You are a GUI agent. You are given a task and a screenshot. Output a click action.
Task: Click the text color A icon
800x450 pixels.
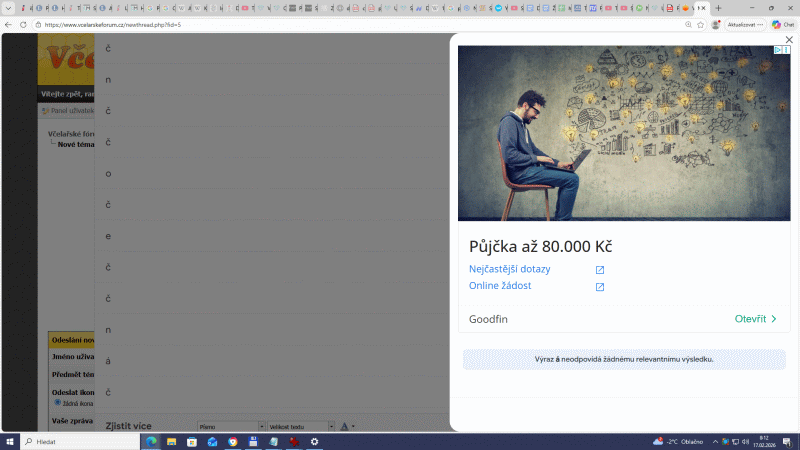point(344,427)
